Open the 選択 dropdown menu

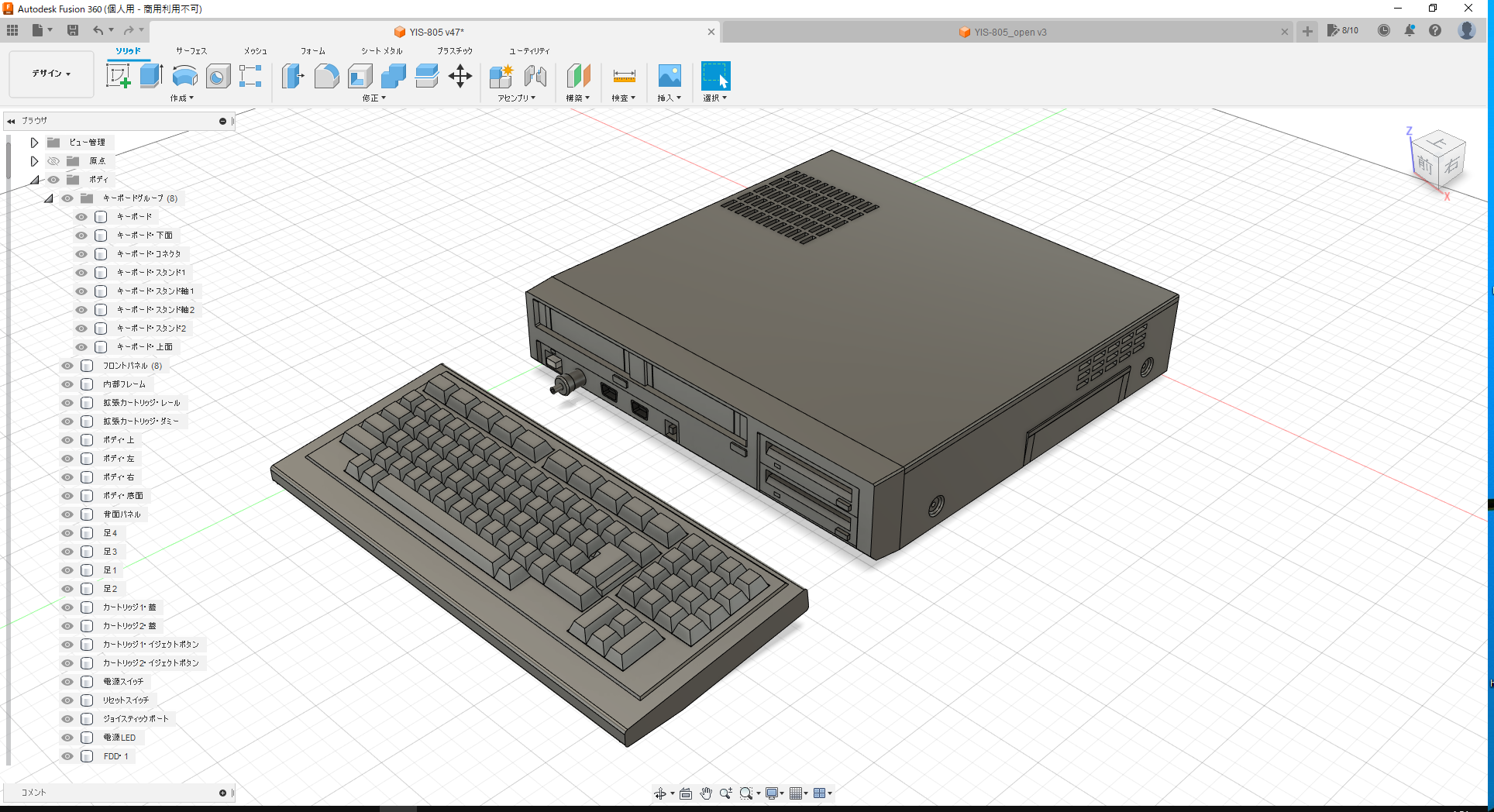pos(714,98)
